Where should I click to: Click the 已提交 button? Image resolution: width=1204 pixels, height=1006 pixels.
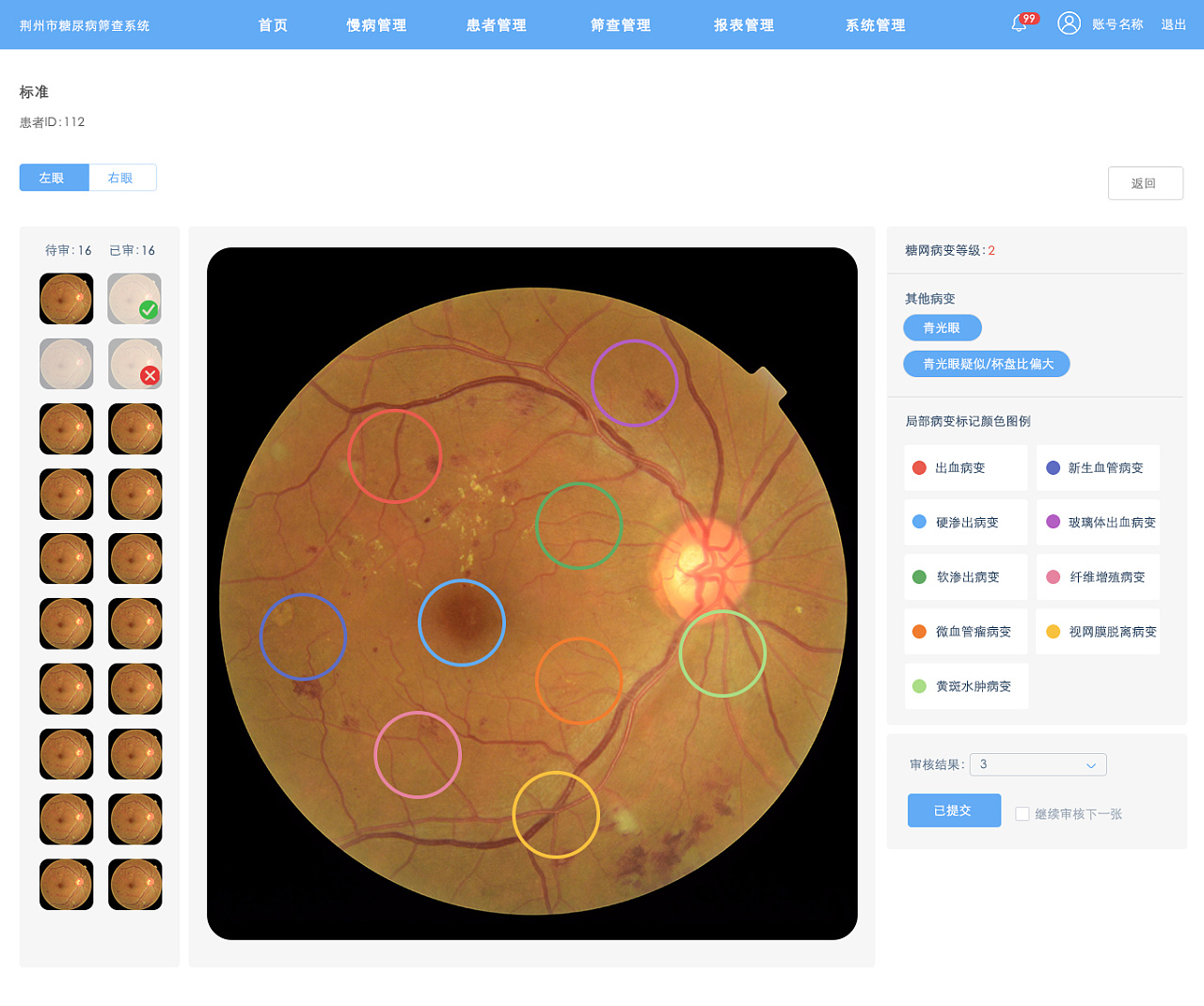(x=954, y=810)
